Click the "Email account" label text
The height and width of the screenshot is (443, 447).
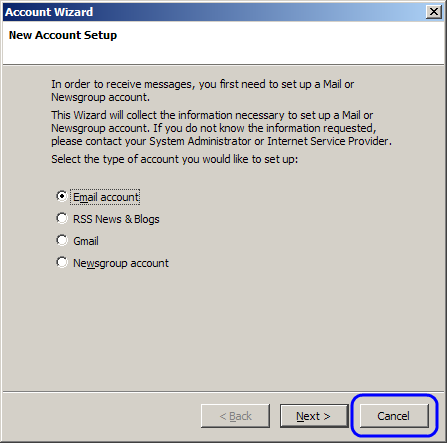[106, 197]
